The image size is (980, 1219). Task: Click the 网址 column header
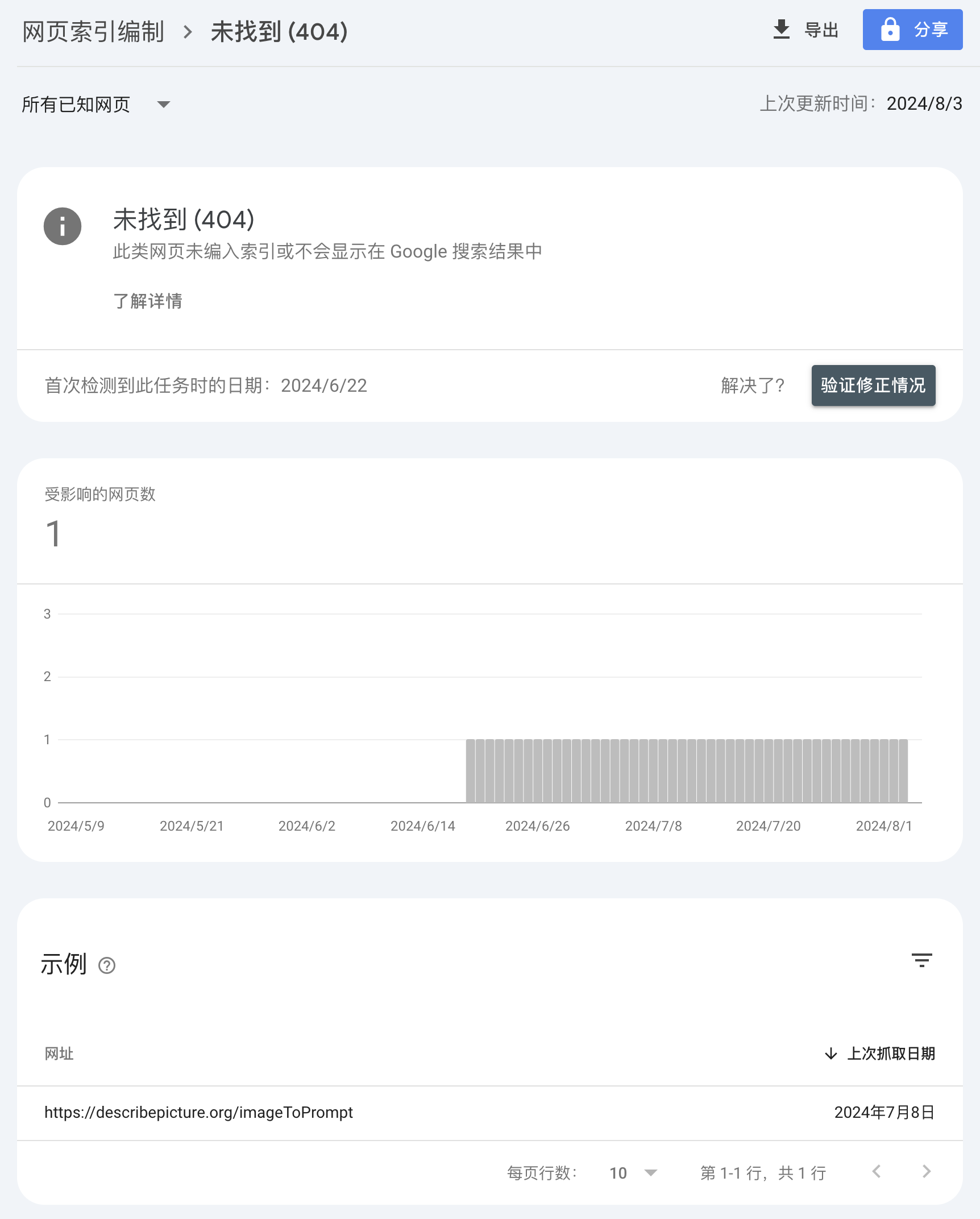point(59,1054)
